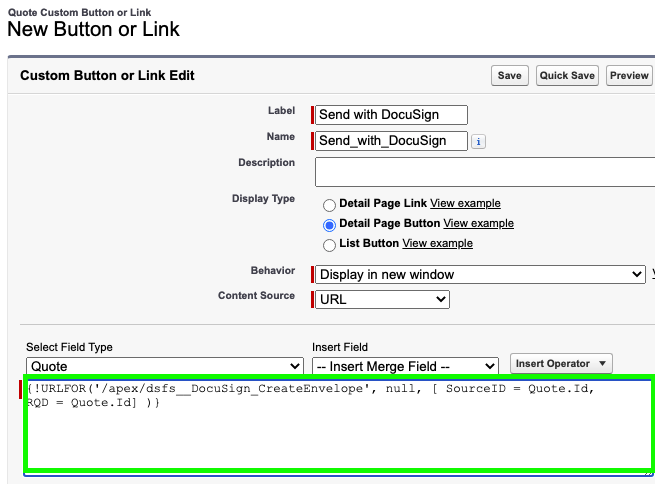Click the Name field Send_with_DocuSign
655x484 pixels.
391,141
